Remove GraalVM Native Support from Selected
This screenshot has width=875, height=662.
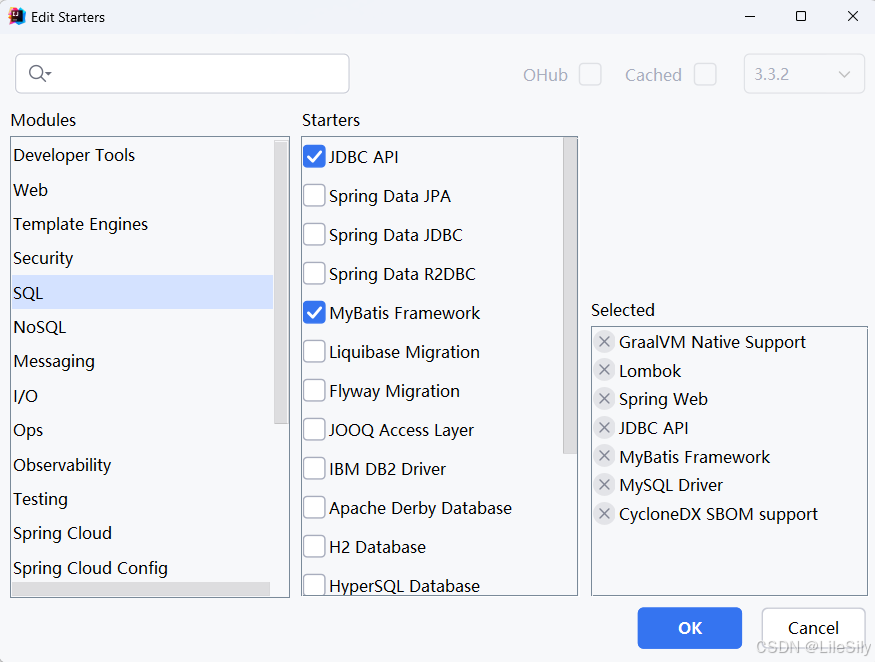point(604,342)
